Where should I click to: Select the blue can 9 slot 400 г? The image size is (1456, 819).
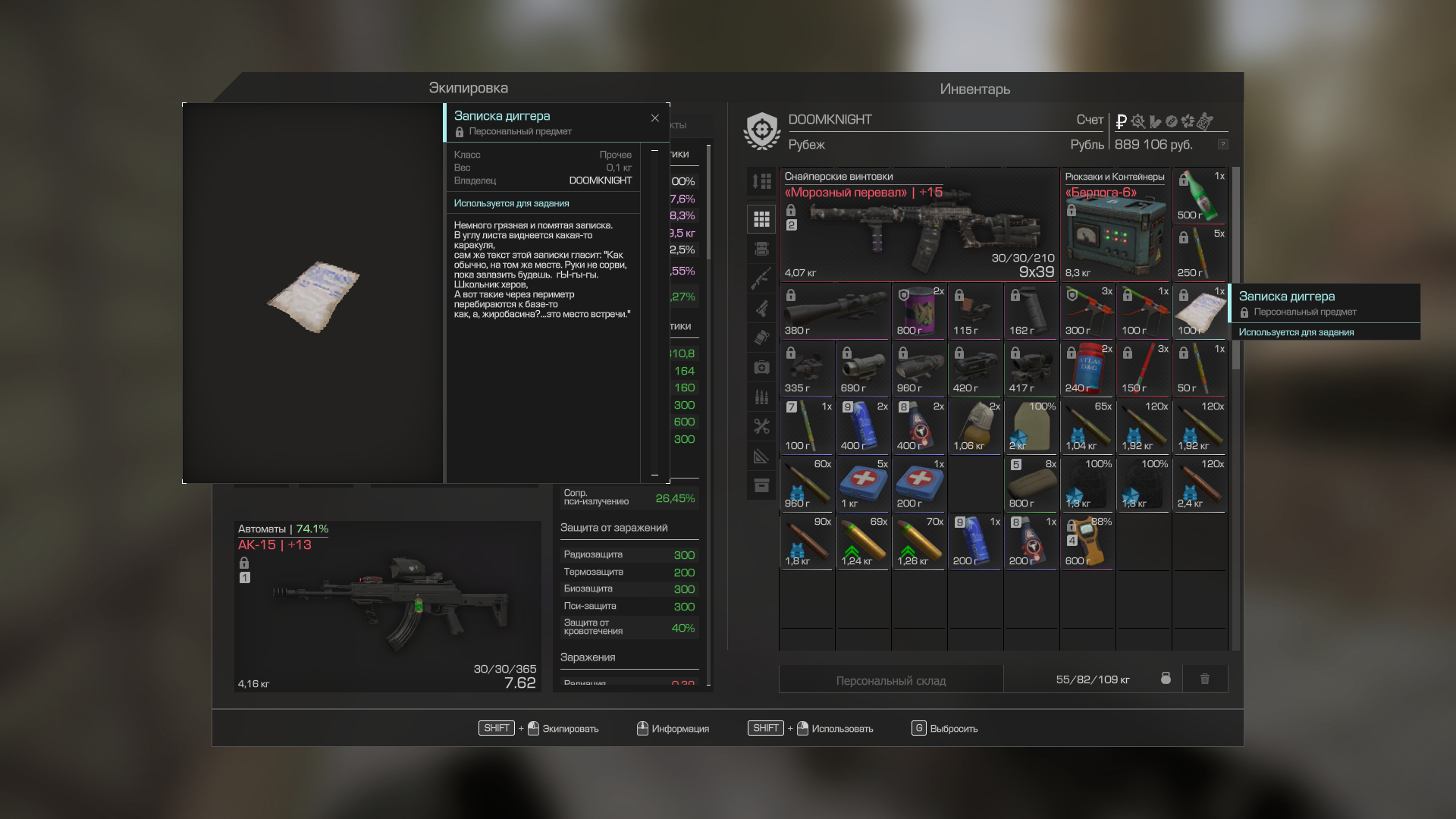coord(863,426)
